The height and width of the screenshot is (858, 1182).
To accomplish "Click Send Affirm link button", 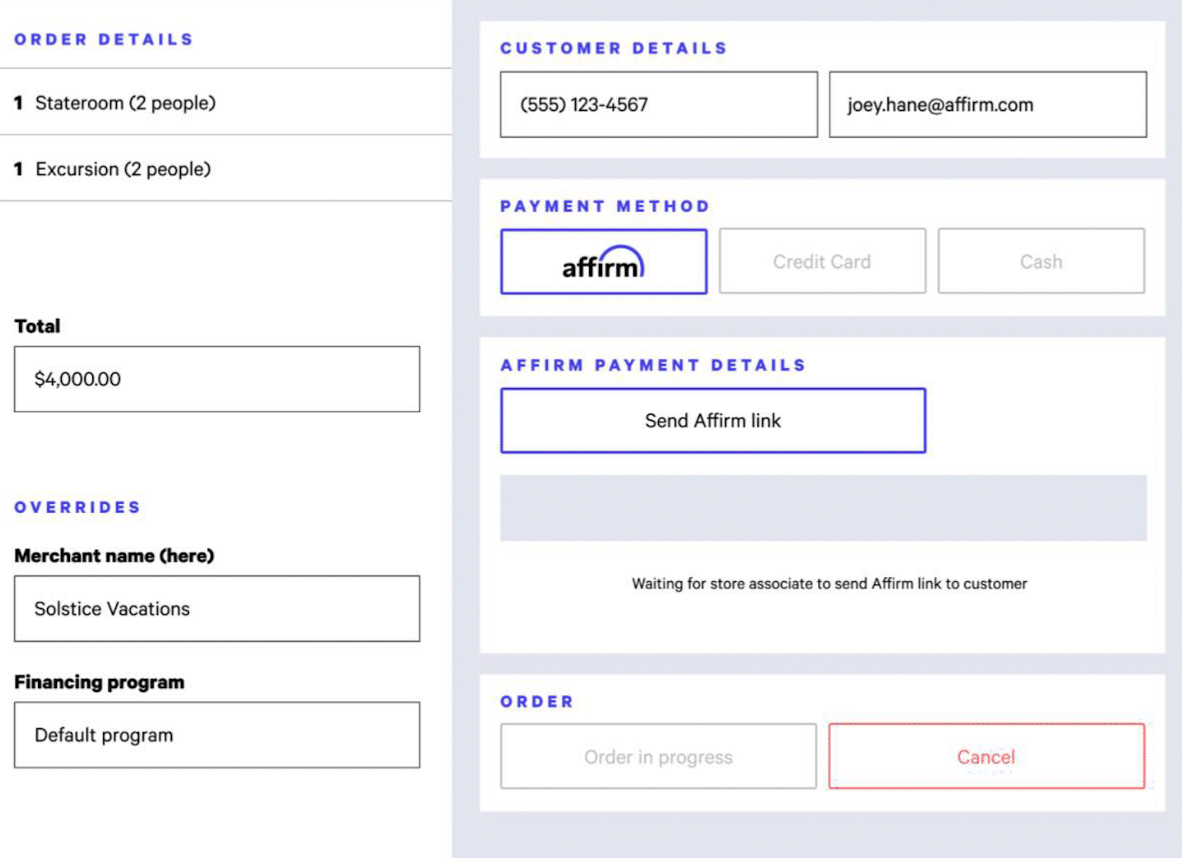I will point(713,421).
